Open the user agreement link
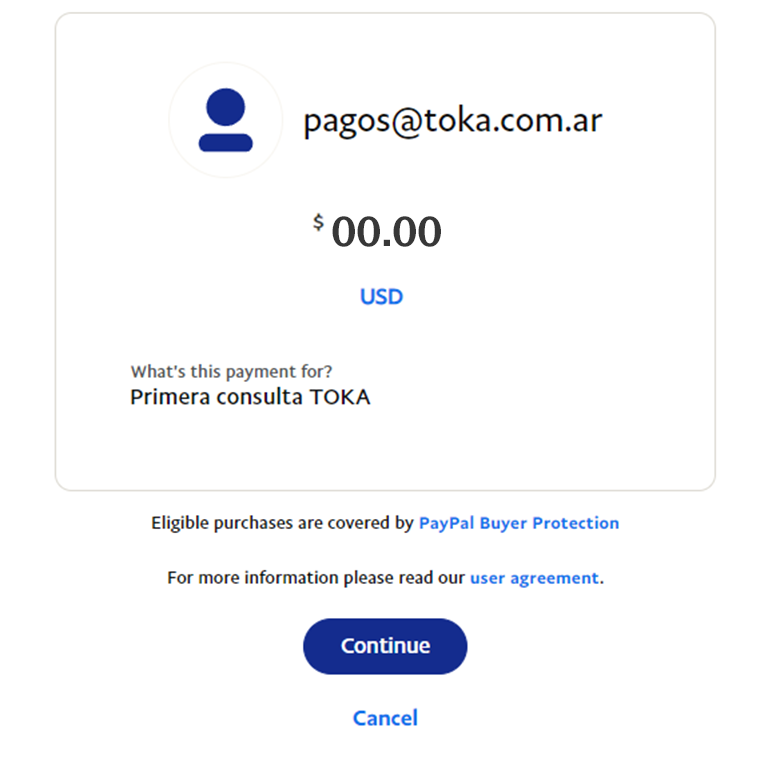 point(534,578)
